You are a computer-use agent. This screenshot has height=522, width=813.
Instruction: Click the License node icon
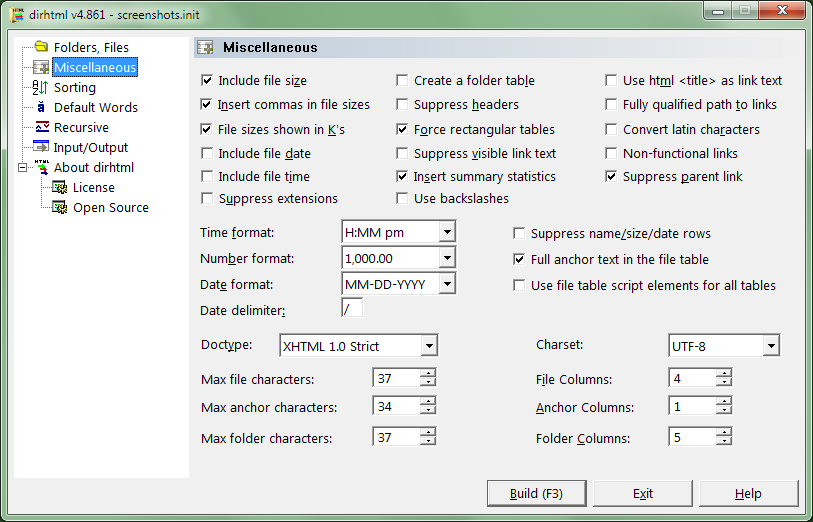click(60, 187)
